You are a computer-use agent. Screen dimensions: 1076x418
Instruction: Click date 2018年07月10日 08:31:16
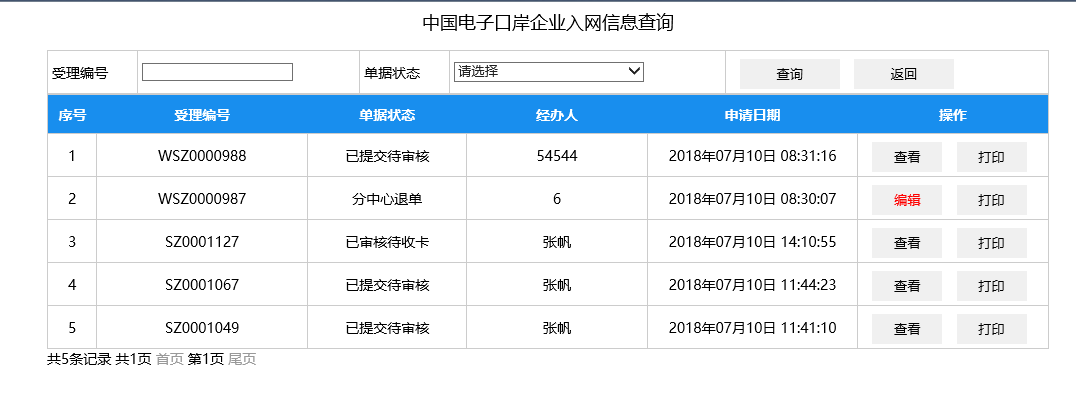point(752,156)
